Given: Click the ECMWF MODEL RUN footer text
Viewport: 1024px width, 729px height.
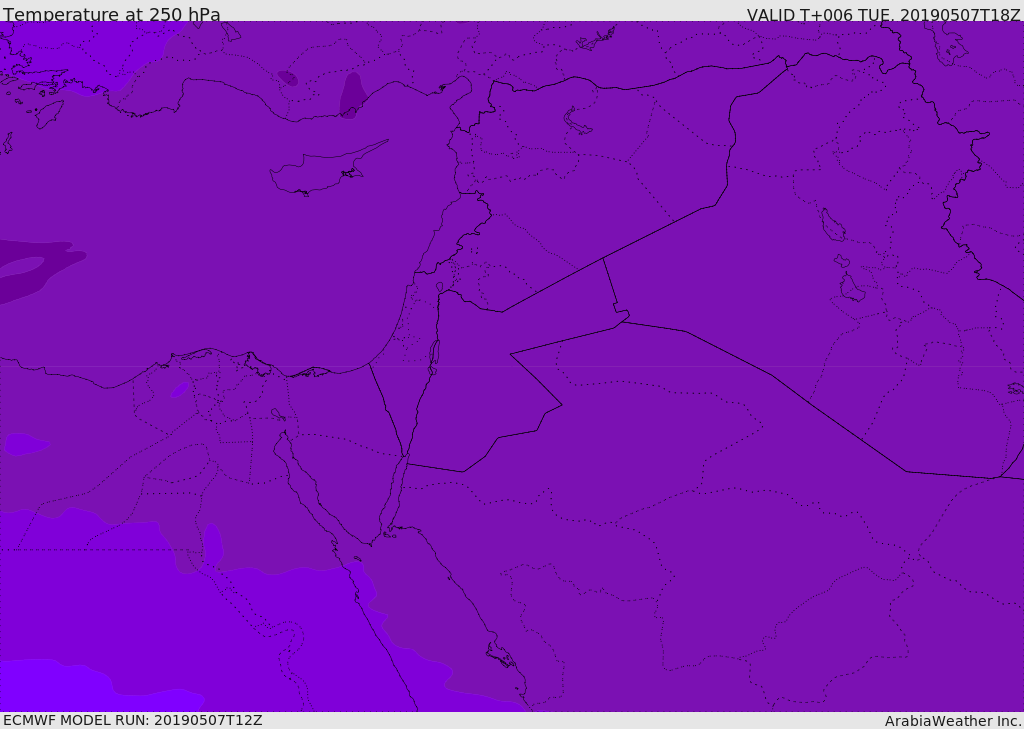Looking at the screenshot, I should point(133,720).
